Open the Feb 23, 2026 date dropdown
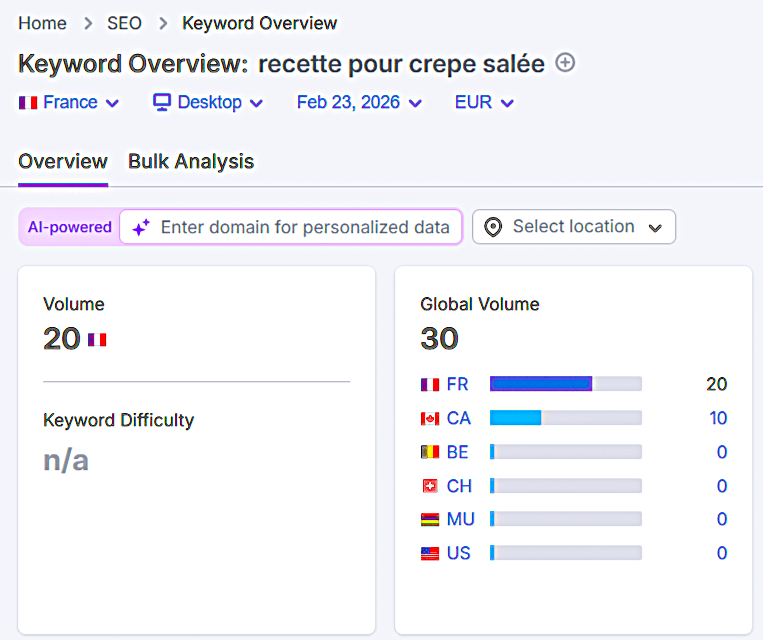The height and width of the screenshot is (640, 763). click(359, 103)
